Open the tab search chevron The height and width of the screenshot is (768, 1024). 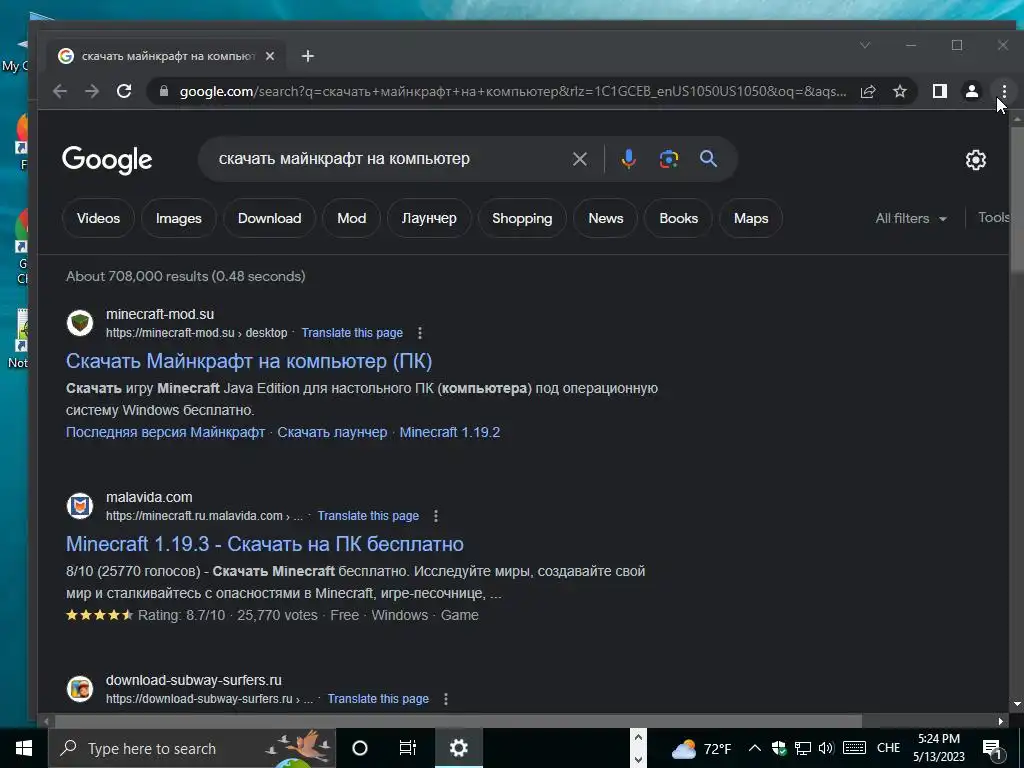click(x=865, y=45)
